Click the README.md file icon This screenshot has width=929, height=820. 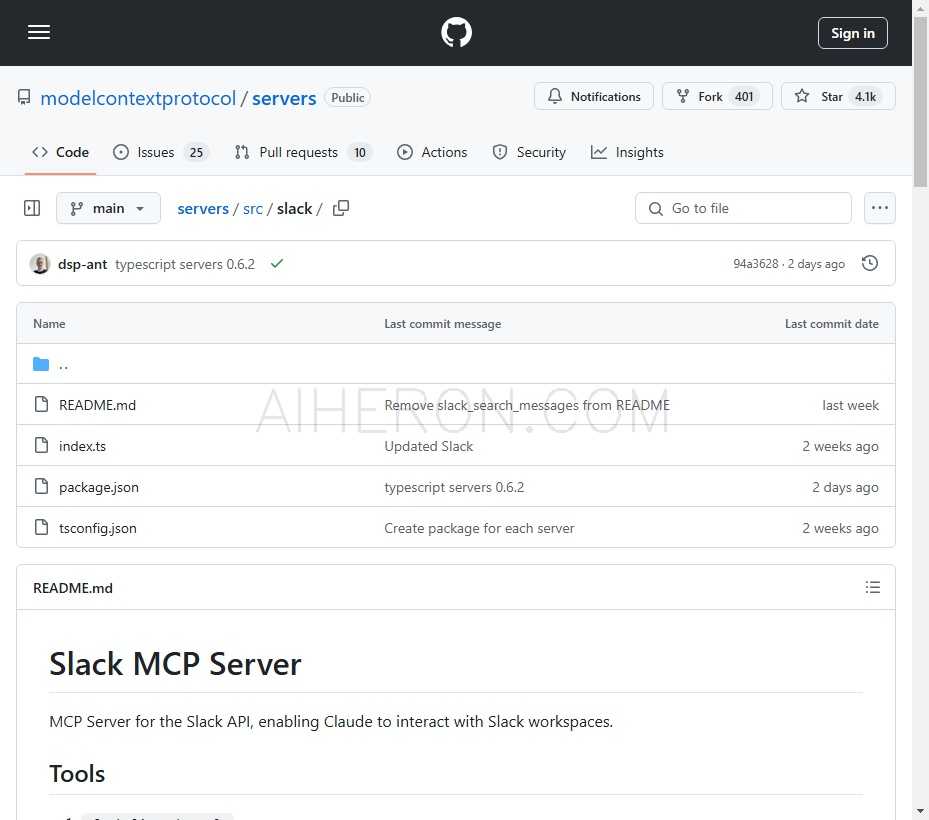pos(41,404)
